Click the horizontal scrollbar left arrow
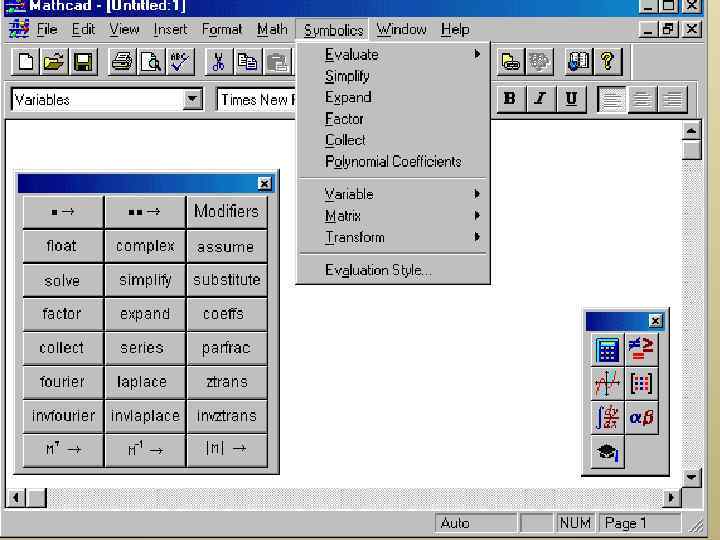 pos(16,498)
